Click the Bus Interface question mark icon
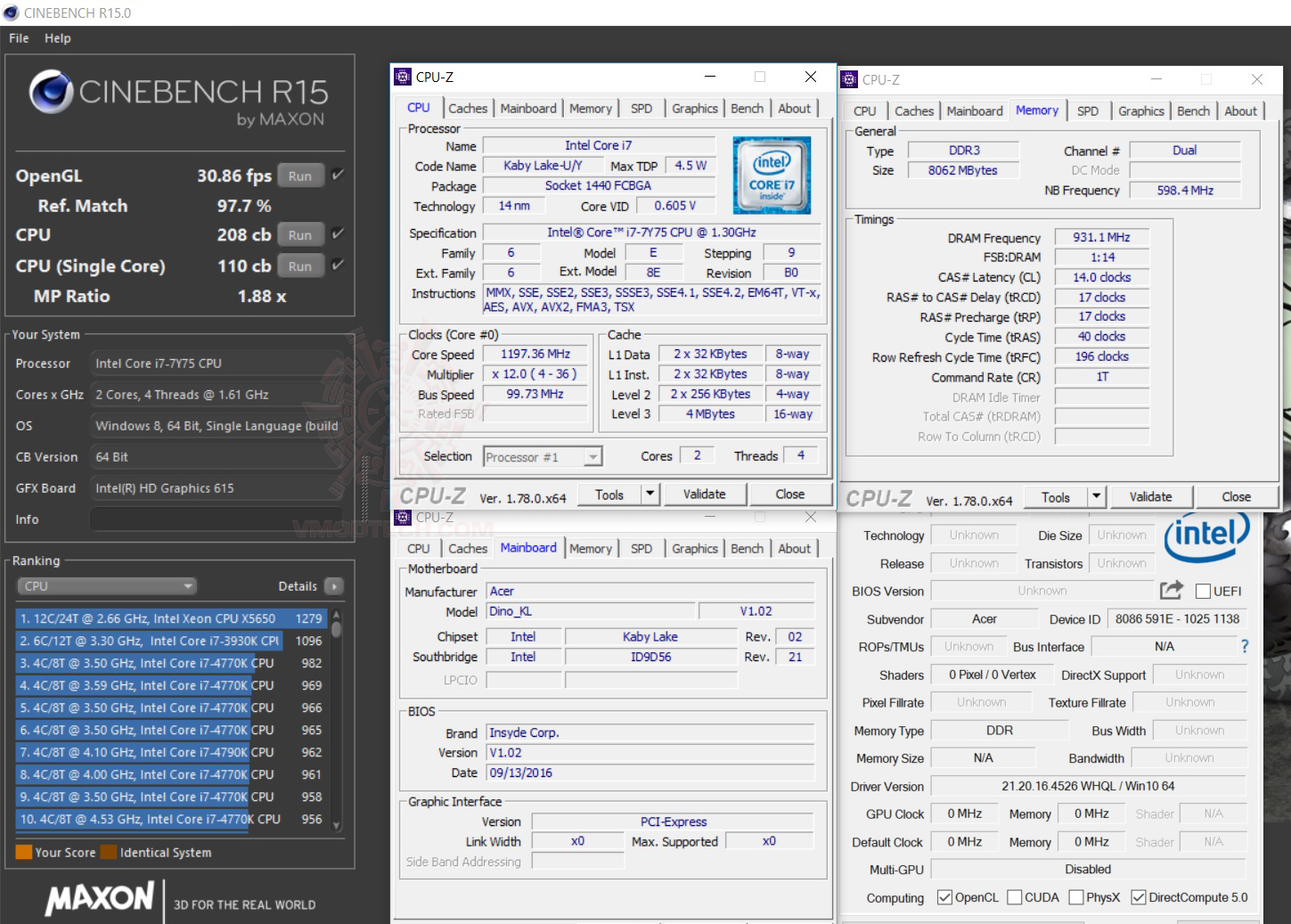The width and height of the screenshot is (1291, 924). [x=1245, y=646]
